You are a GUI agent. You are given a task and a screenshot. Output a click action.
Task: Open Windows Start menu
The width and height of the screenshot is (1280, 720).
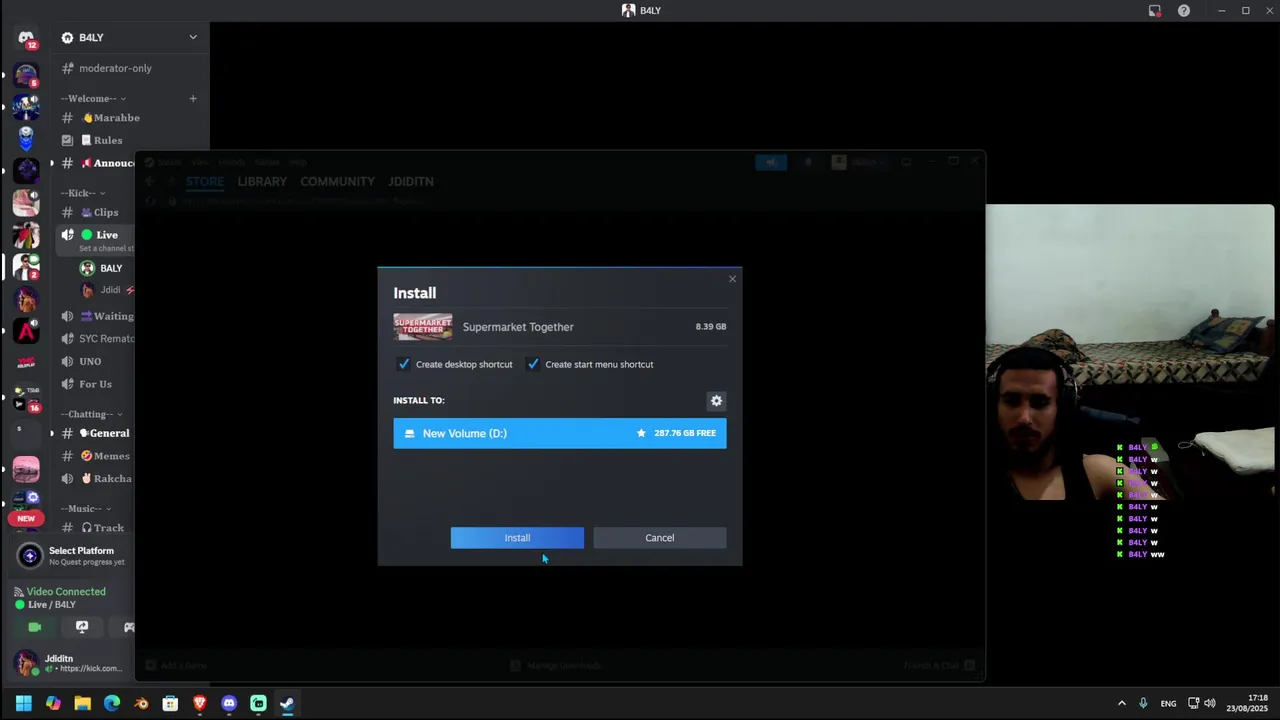coord(24,703)
